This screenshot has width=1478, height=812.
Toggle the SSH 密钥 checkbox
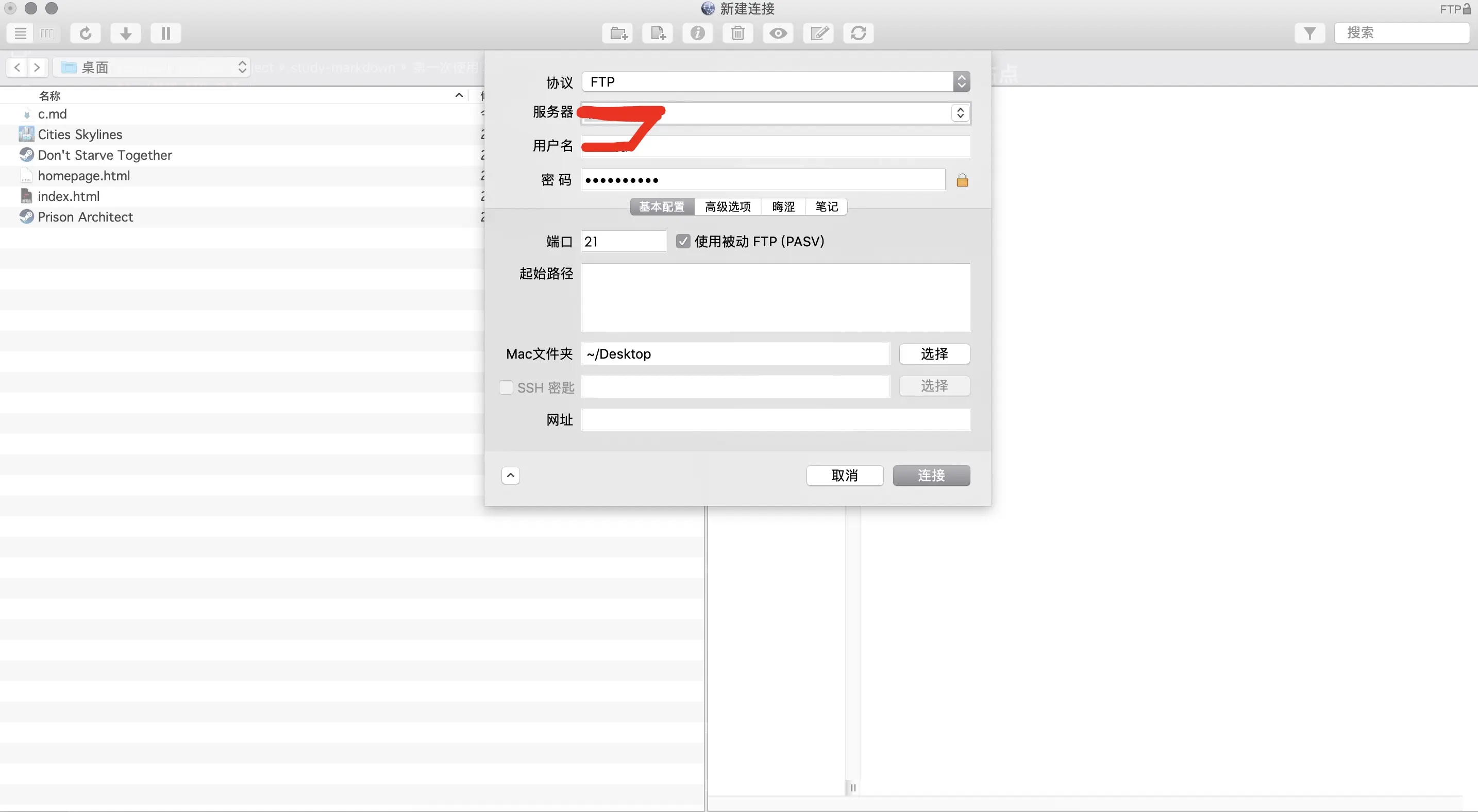click(506, 387)
